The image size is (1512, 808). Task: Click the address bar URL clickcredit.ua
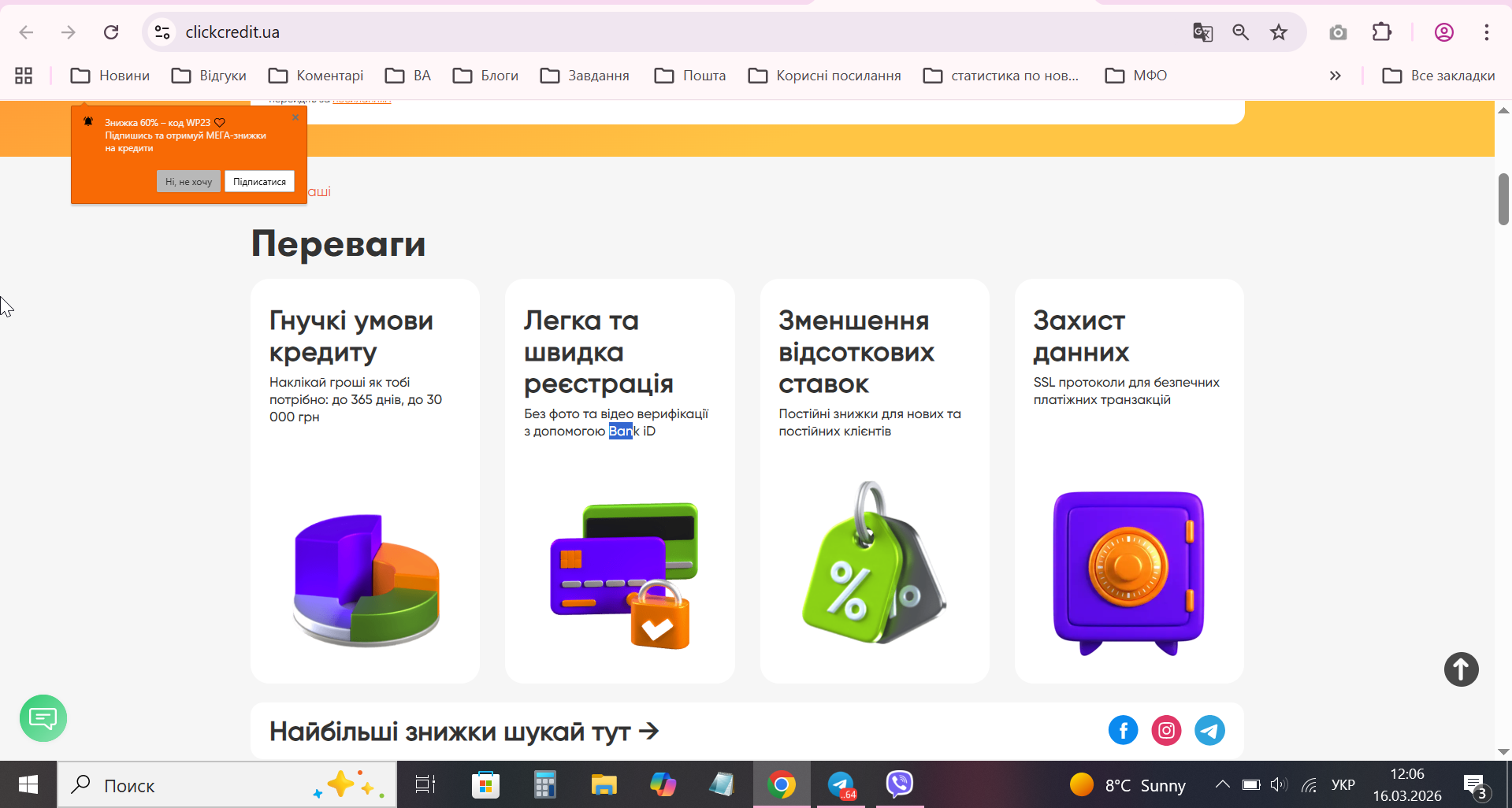pyautogui.click(x=232, y=32)
